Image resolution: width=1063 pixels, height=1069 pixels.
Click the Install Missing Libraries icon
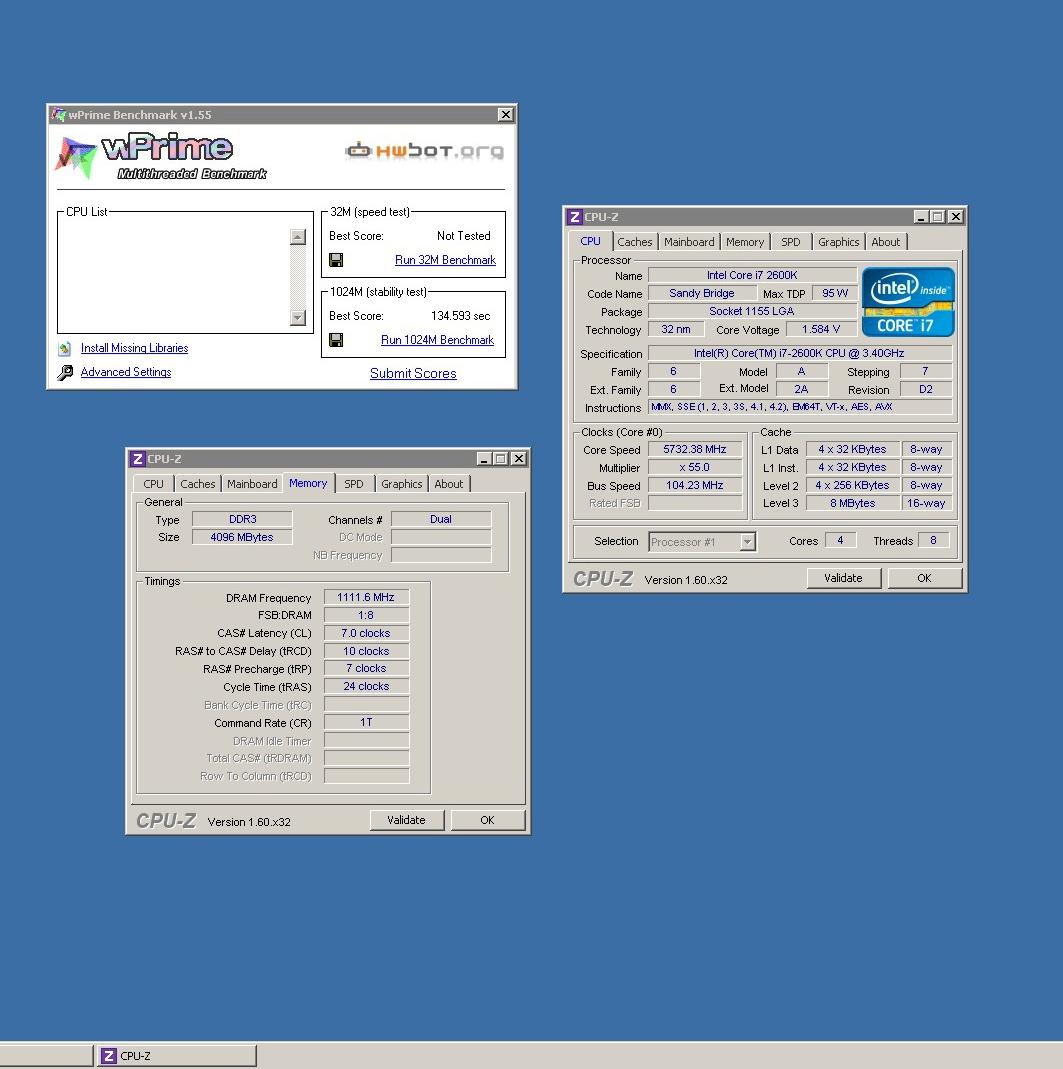tap(65, 348)
